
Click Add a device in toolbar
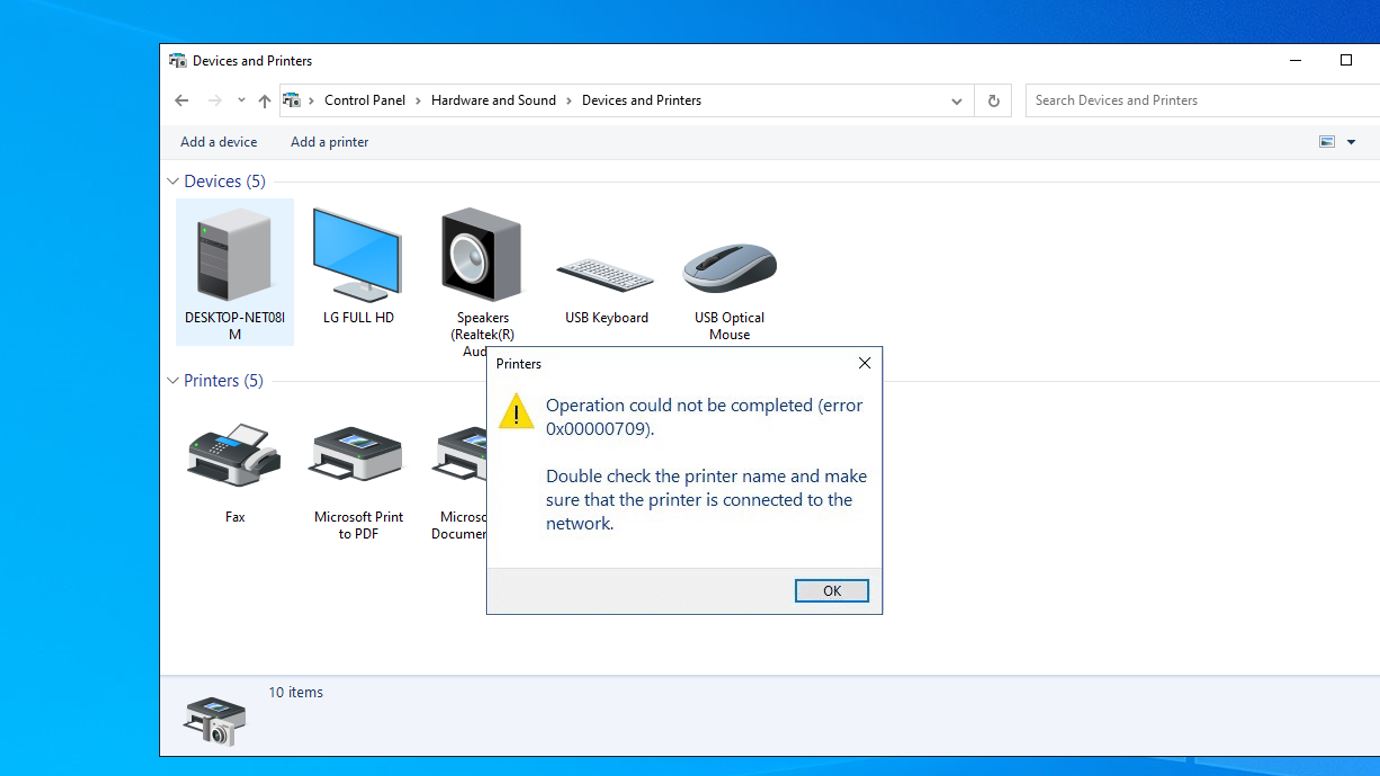(219, 142)
